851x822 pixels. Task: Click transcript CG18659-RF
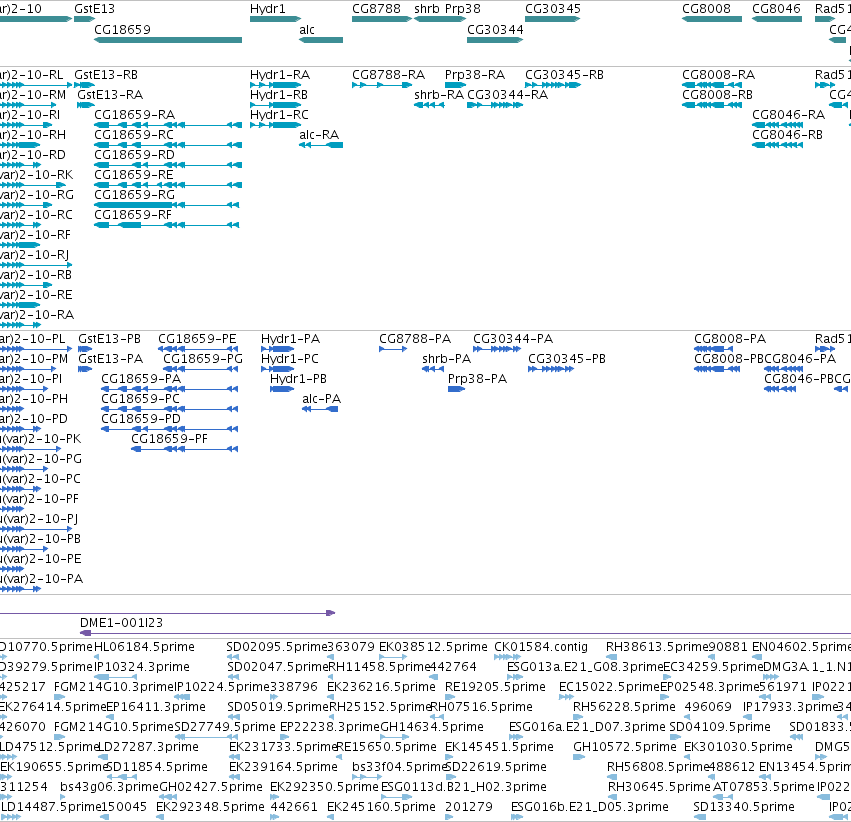(x=133, y=215)
